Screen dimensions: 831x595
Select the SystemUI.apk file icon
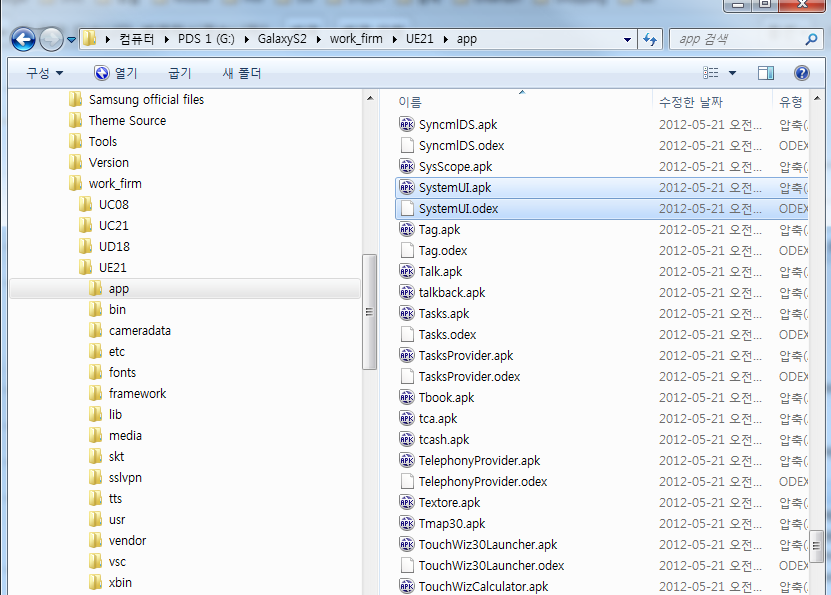[x=406, y=188]
